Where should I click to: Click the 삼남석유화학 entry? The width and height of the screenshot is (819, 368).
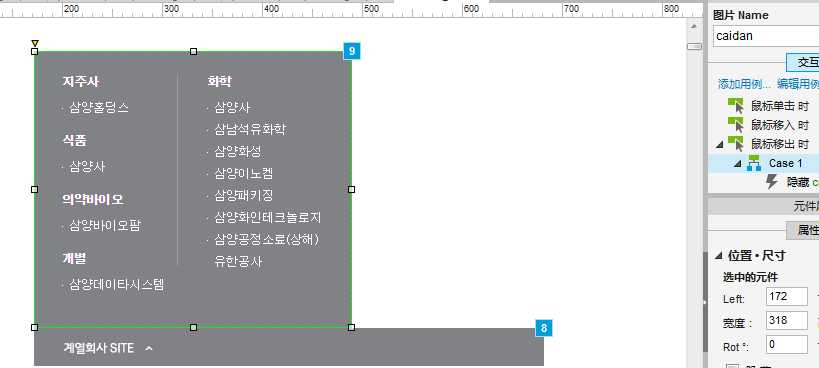[x=250, y=129]
